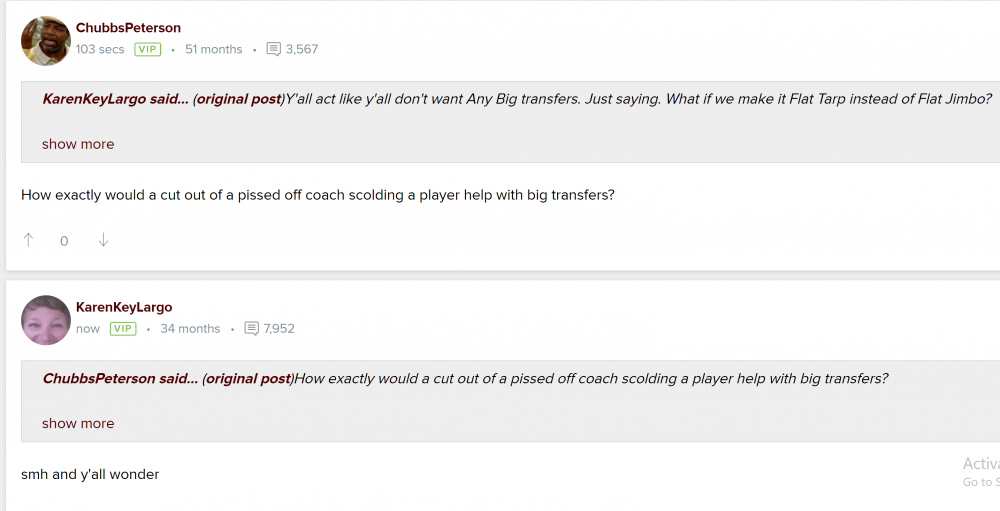This screenshot has width=1000, height=511.
Task: Click the 7,952 post count
Action: click(279, 328)
